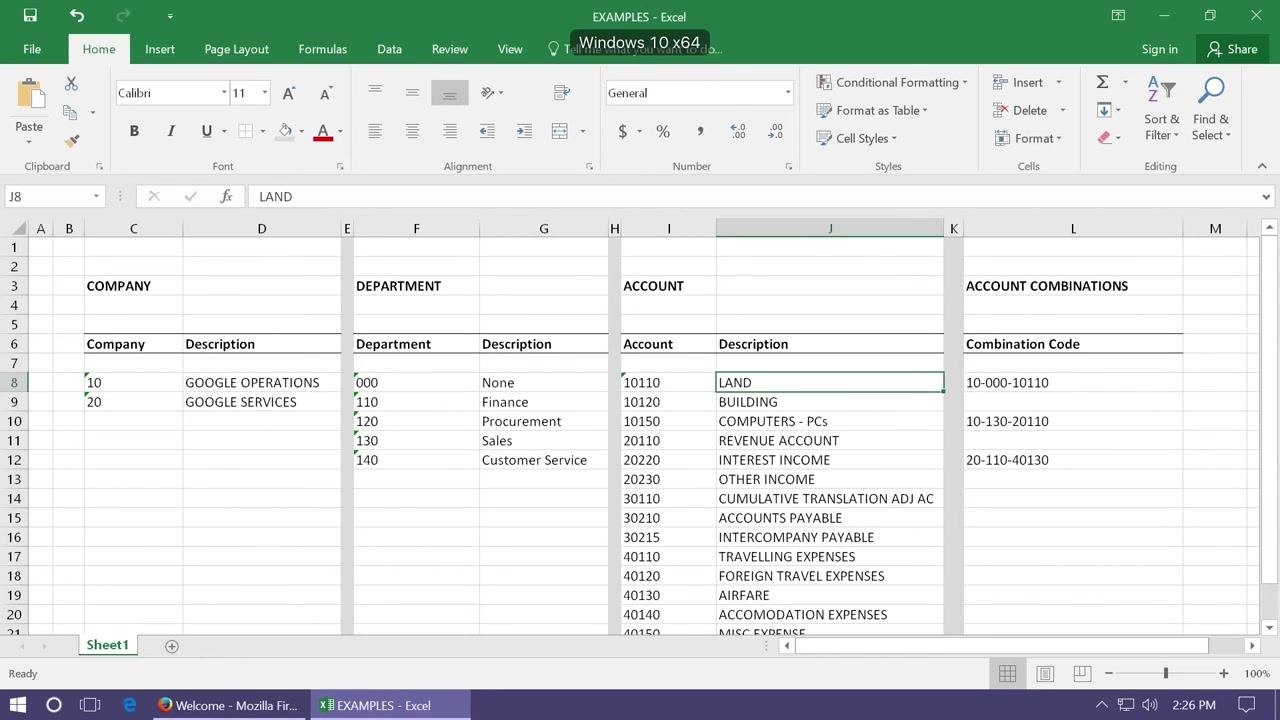Toggle Normal view button in status bar
Screen dimensions: 1280x720
coord(1007,674)
